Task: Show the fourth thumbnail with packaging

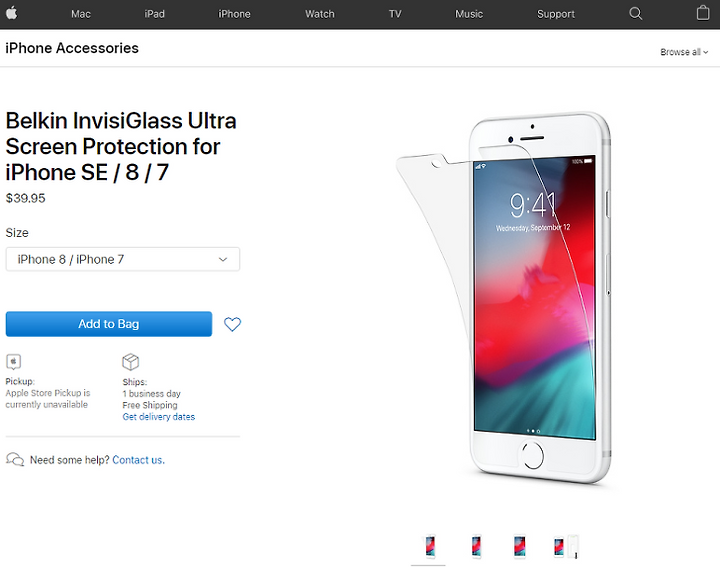Action: pos(566,547)
